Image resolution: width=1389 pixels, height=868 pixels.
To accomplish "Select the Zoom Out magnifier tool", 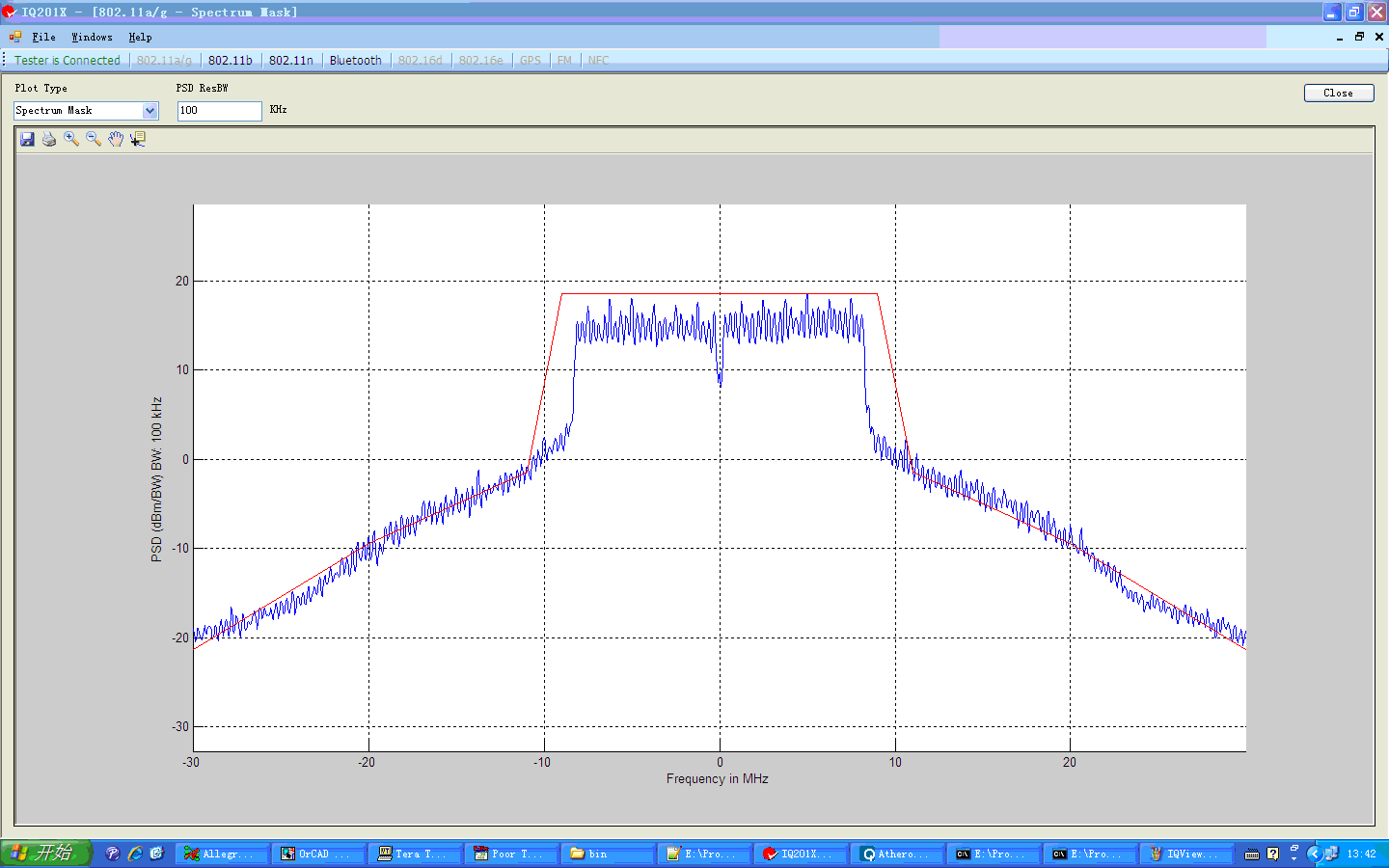I will (94, 139).
